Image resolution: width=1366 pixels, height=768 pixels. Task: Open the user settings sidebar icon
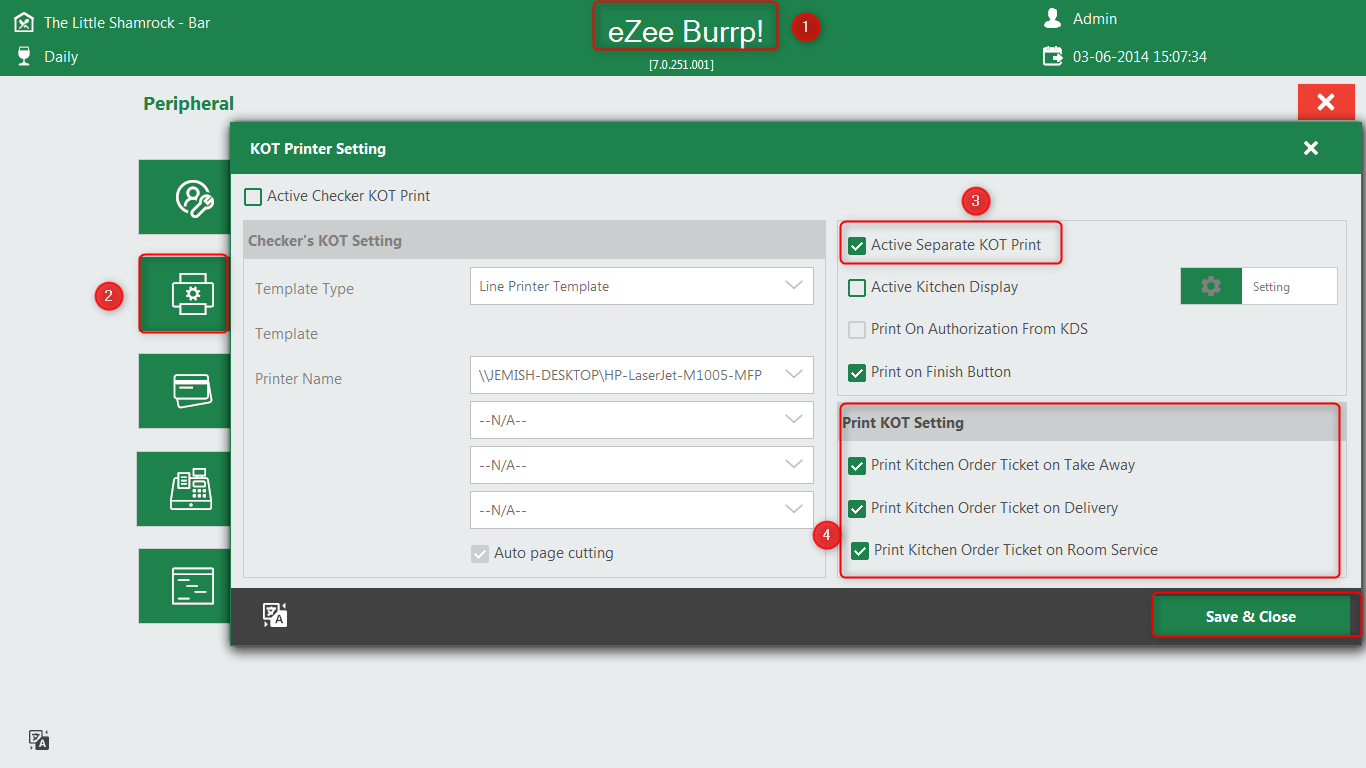click(x=193, y=198)
